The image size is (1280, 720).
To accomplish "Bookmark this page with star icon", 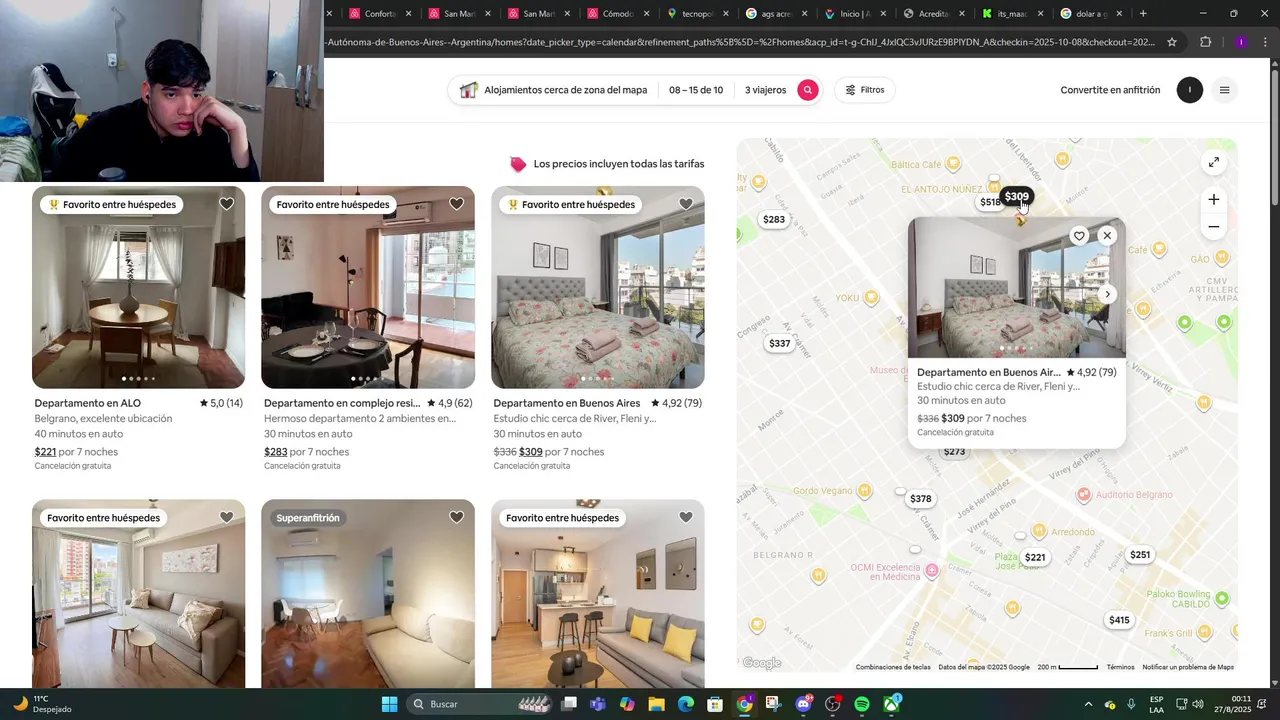I will 1172,42.
